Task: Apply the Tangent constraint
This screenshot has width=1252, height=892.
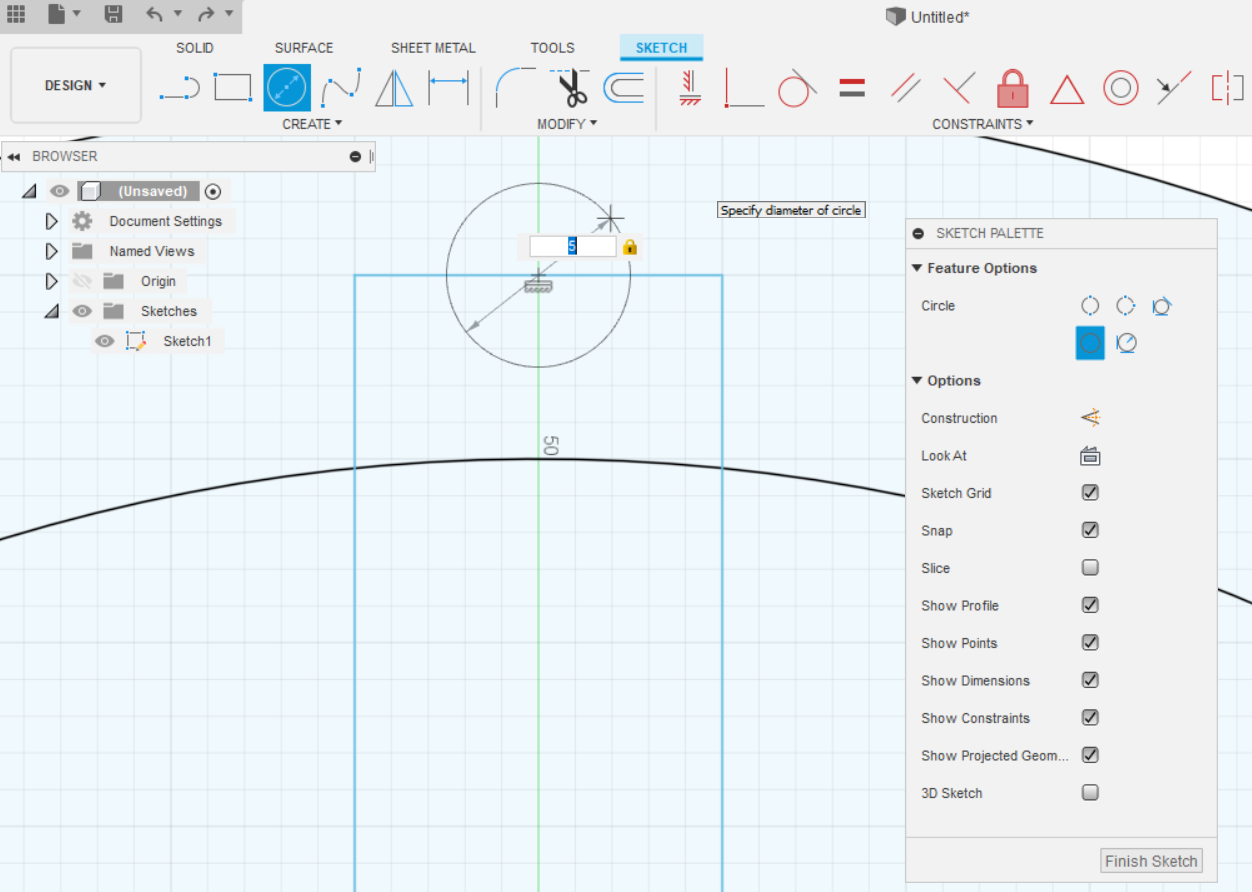Action: point(797,88)
